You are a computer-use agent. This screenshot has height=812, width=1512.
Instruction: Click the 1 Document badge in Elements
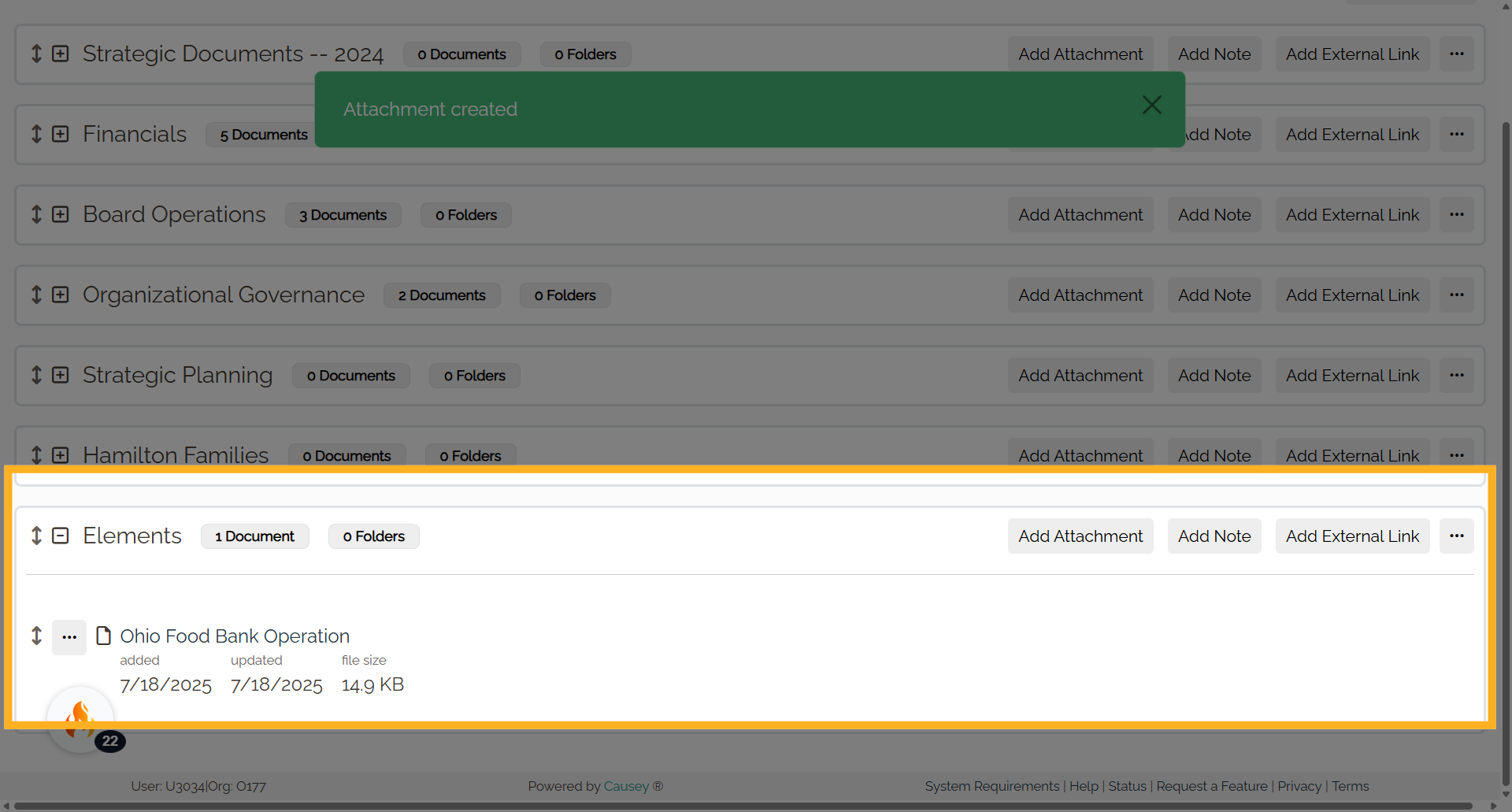[254, 536]
